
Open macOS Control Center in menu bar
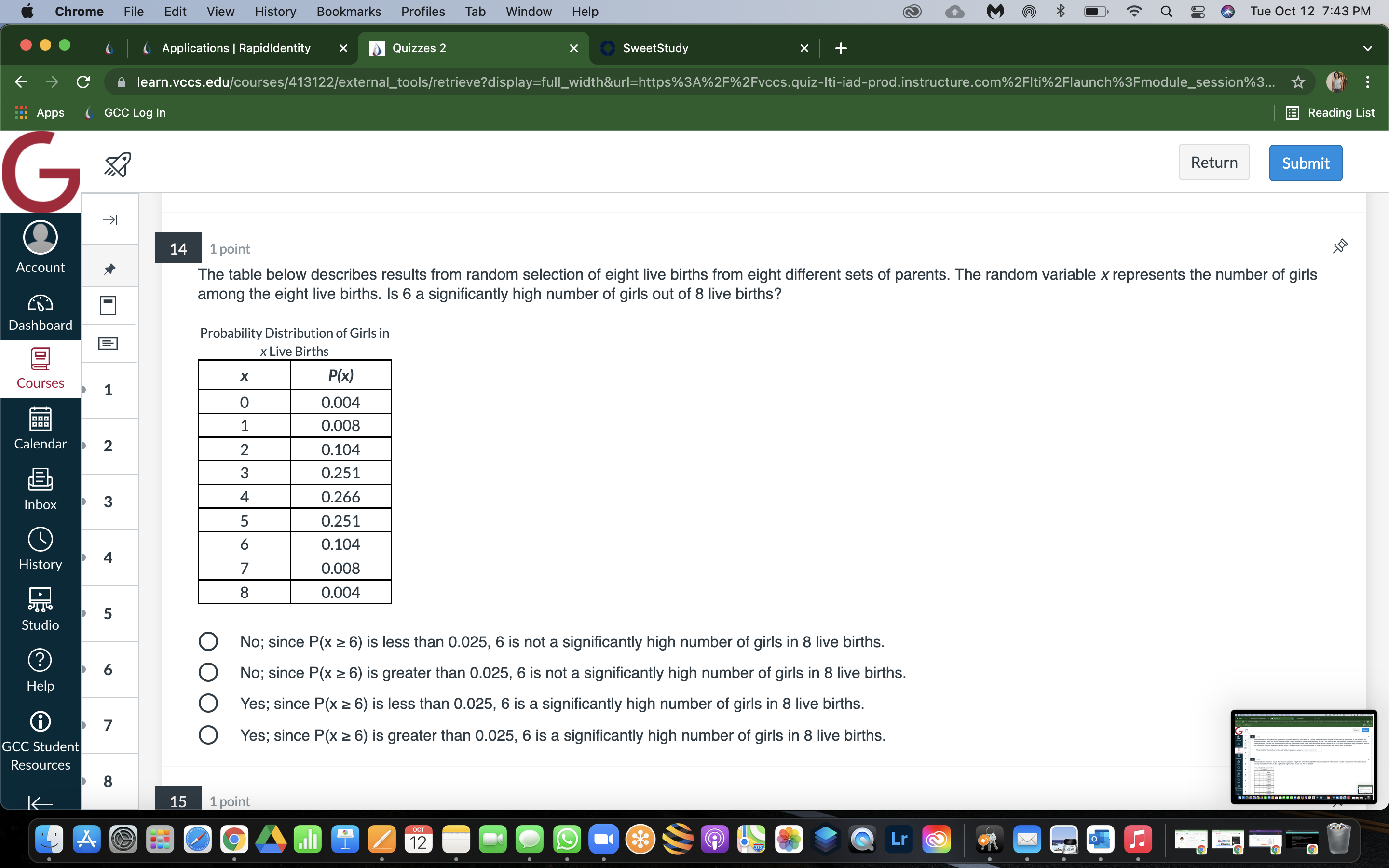[x=1198, y=12]
